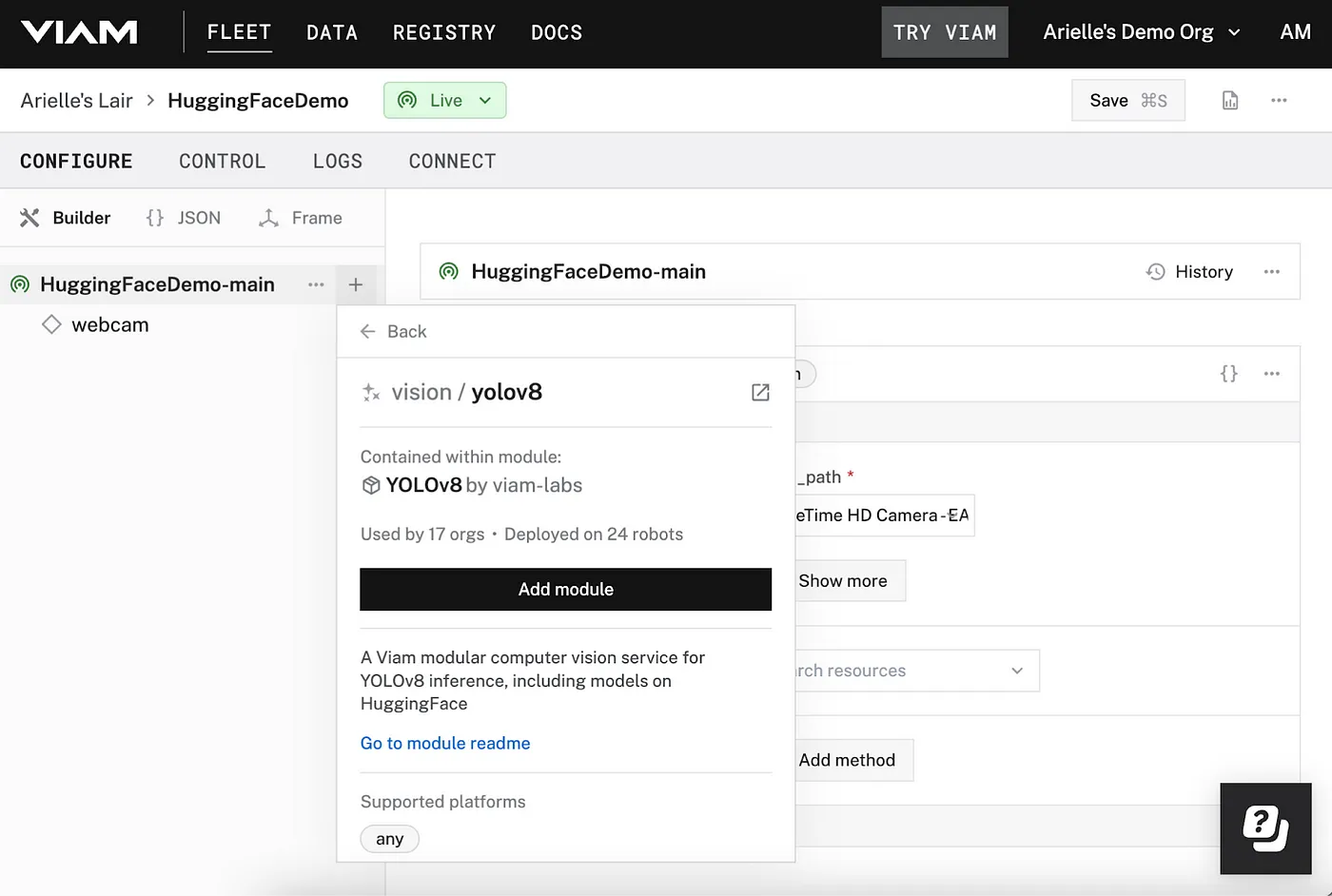Screen dimensions: 1332x896
Task: Open machine more options in header
Action: (x=1279, y=101)
